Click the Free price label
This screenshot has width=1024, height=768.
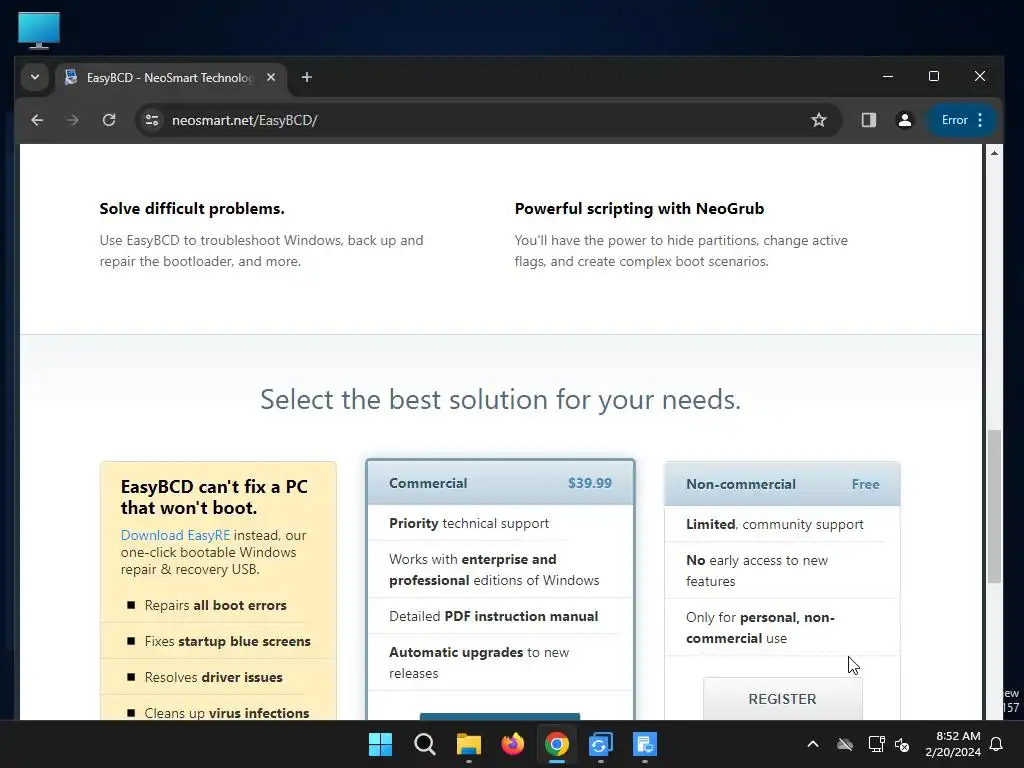(x=865, y=485)
